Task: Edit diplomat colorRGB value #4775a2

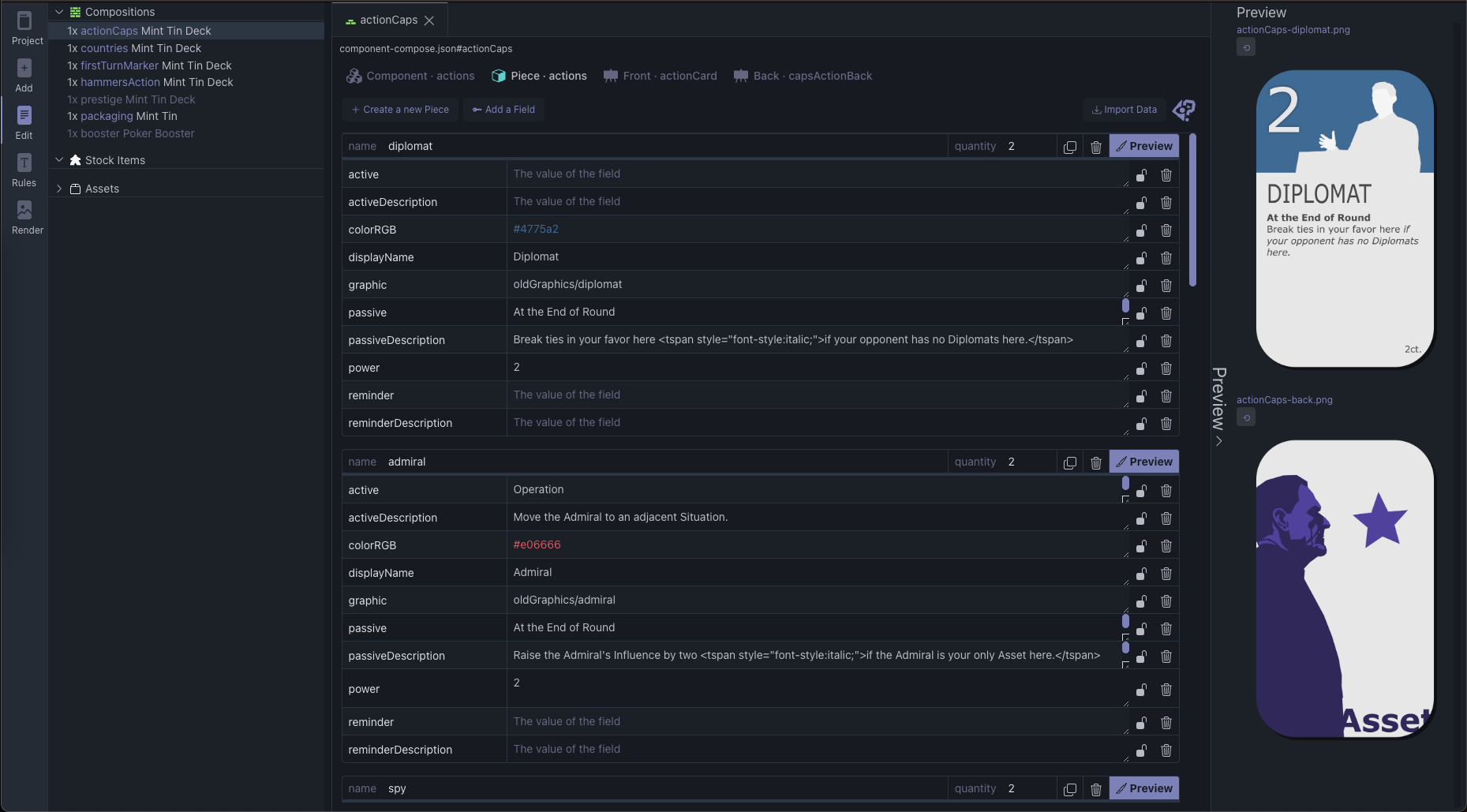Action: pos(817,229)
